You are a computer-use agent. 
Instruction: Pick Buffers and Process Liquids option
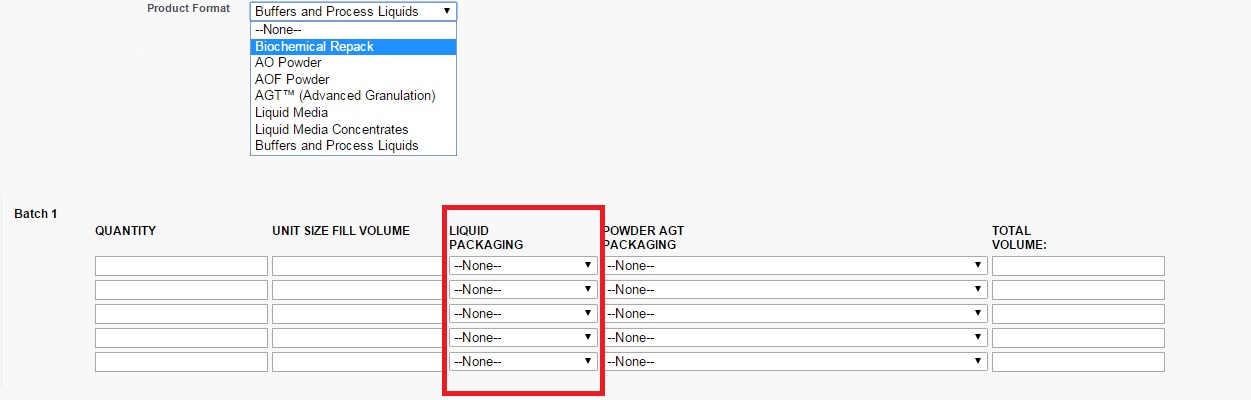(x=353, y=145)
